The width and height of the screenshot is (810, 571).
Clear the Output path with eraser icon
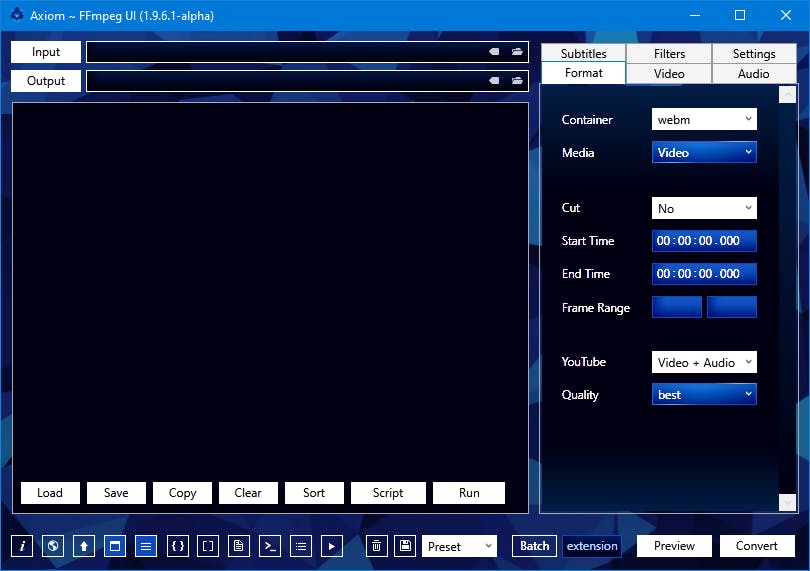(x=494, y=81)
